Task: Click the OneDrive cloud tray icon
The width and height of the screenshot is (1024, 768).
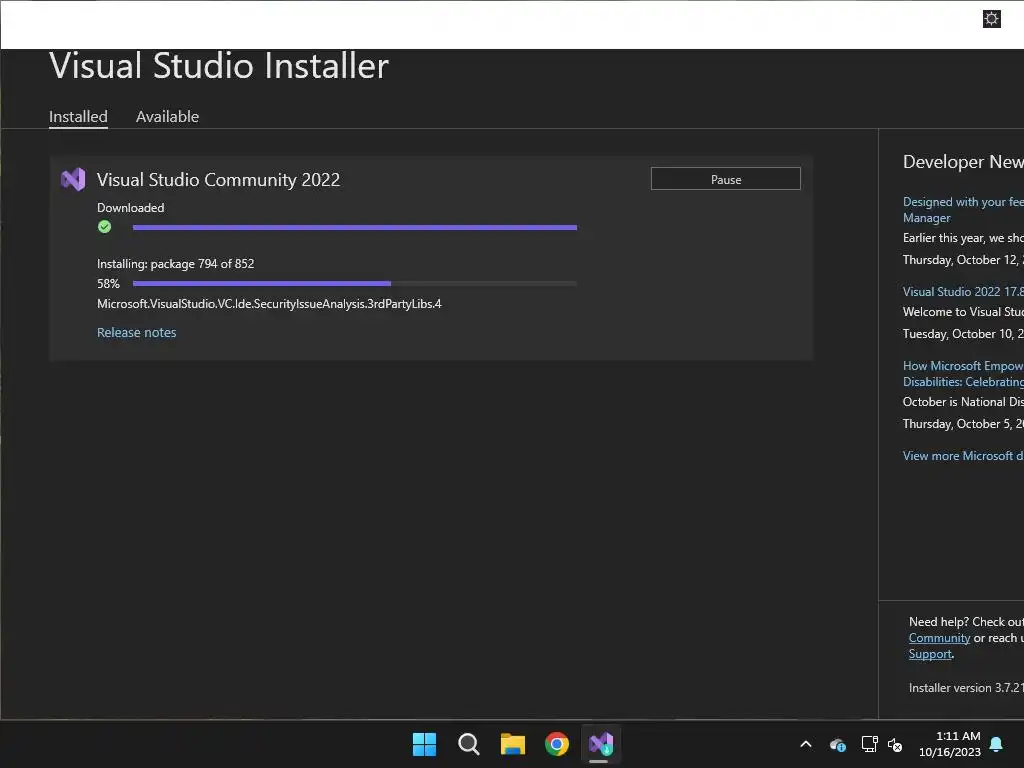Action: [x=837, y=744]
